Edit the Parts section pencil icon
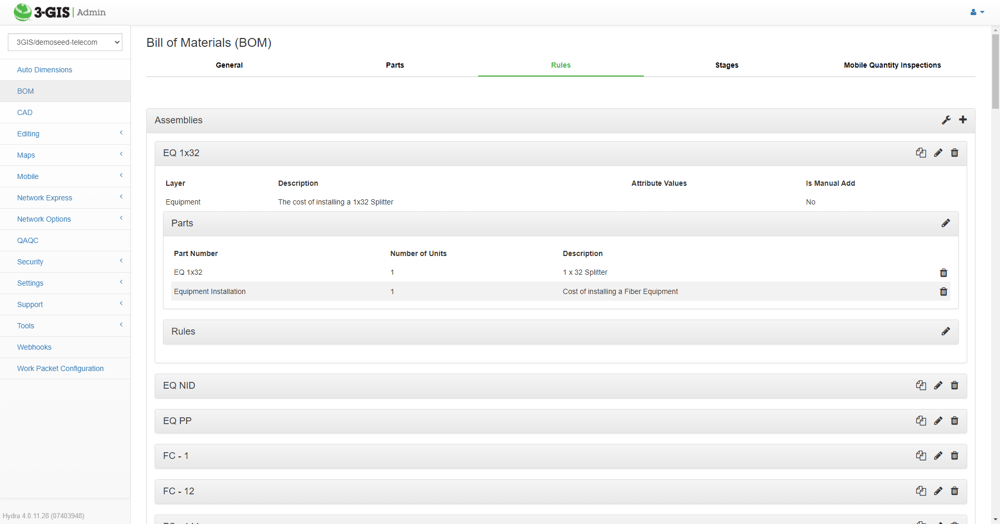Screen dimensions: 1000x524 946,223
